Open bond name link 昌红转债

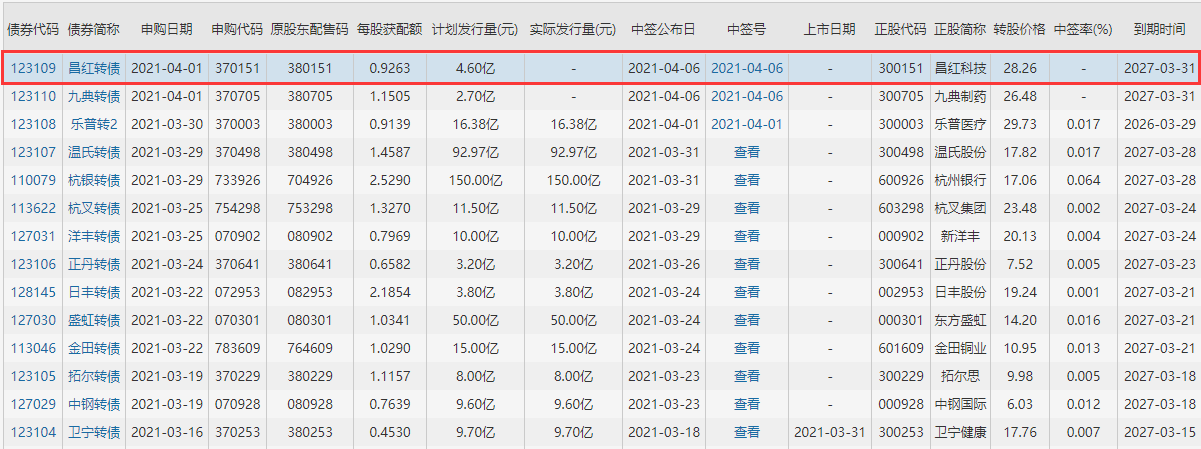pos(94,69)
